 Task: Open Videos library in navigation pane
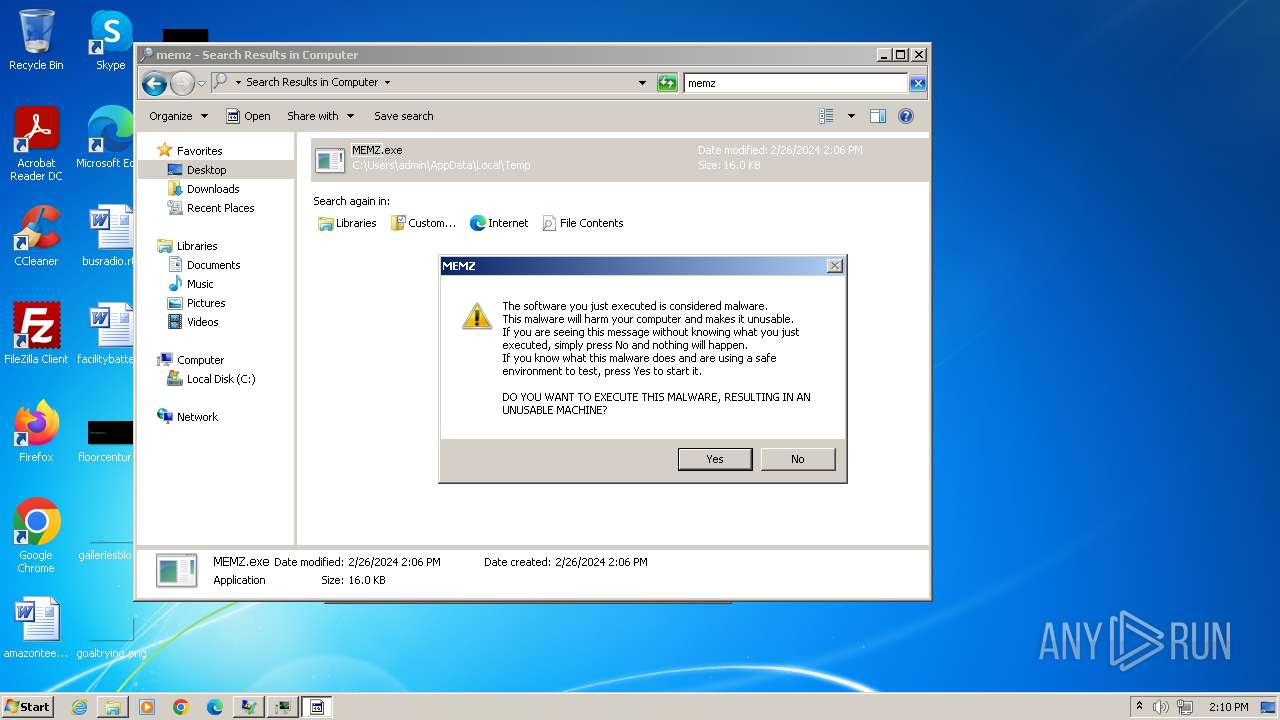[202, 322]
